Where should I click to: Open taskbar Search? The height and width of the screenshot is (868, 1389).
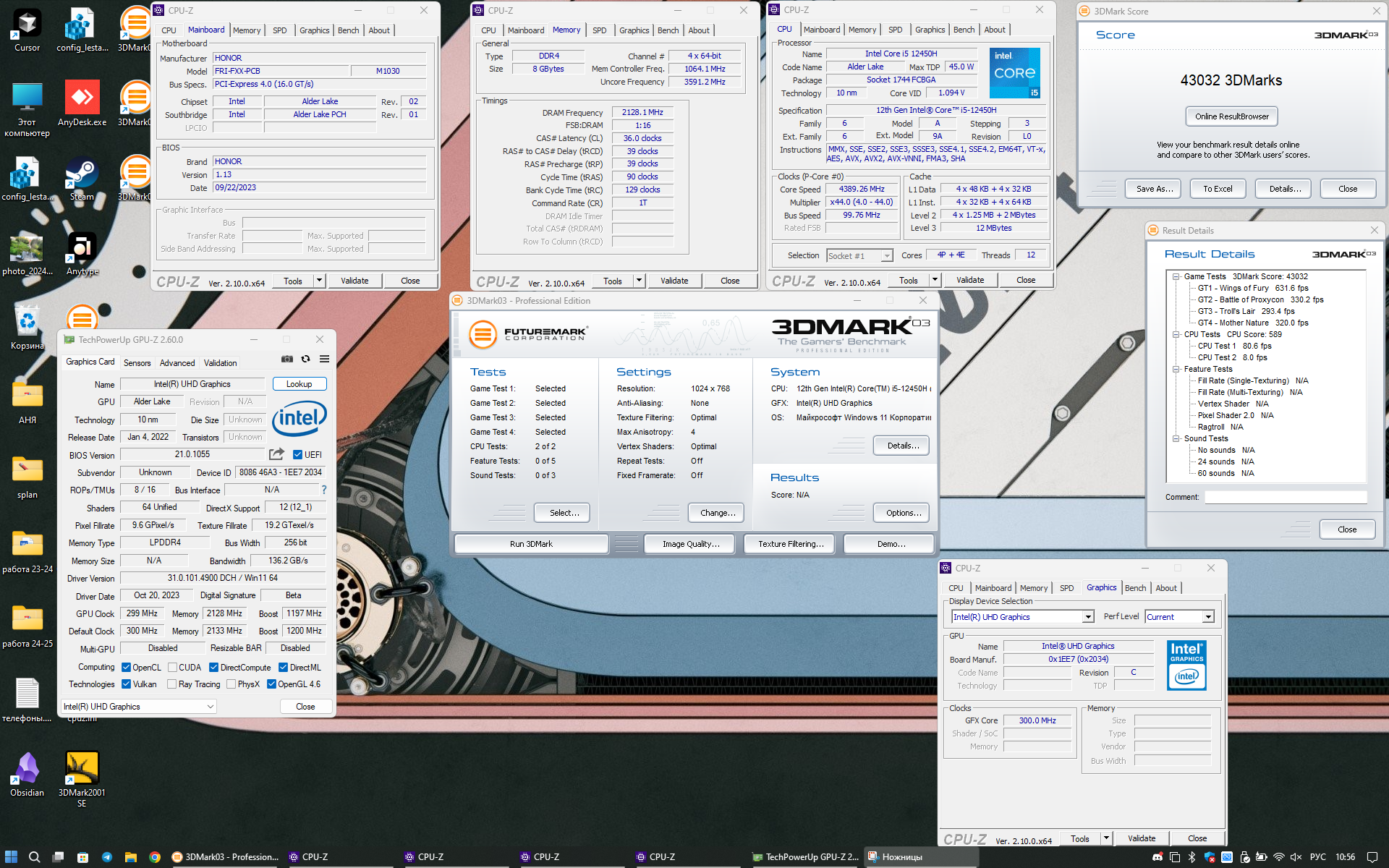click(34, 856)
